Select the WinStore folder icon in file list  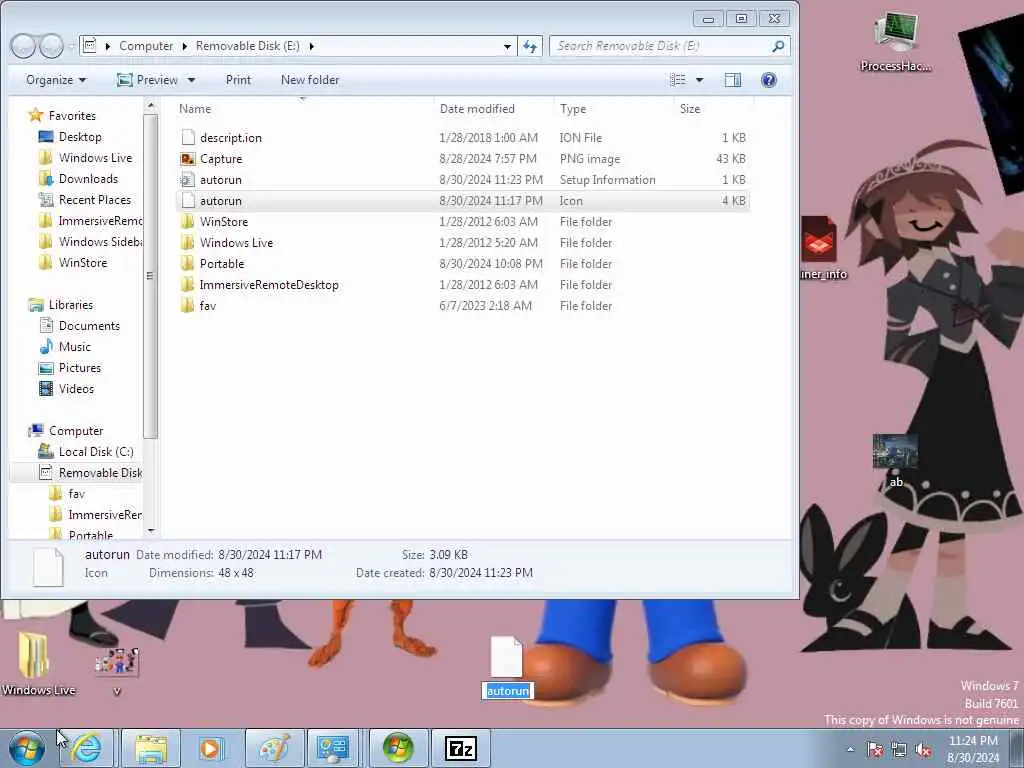[188, 221]
